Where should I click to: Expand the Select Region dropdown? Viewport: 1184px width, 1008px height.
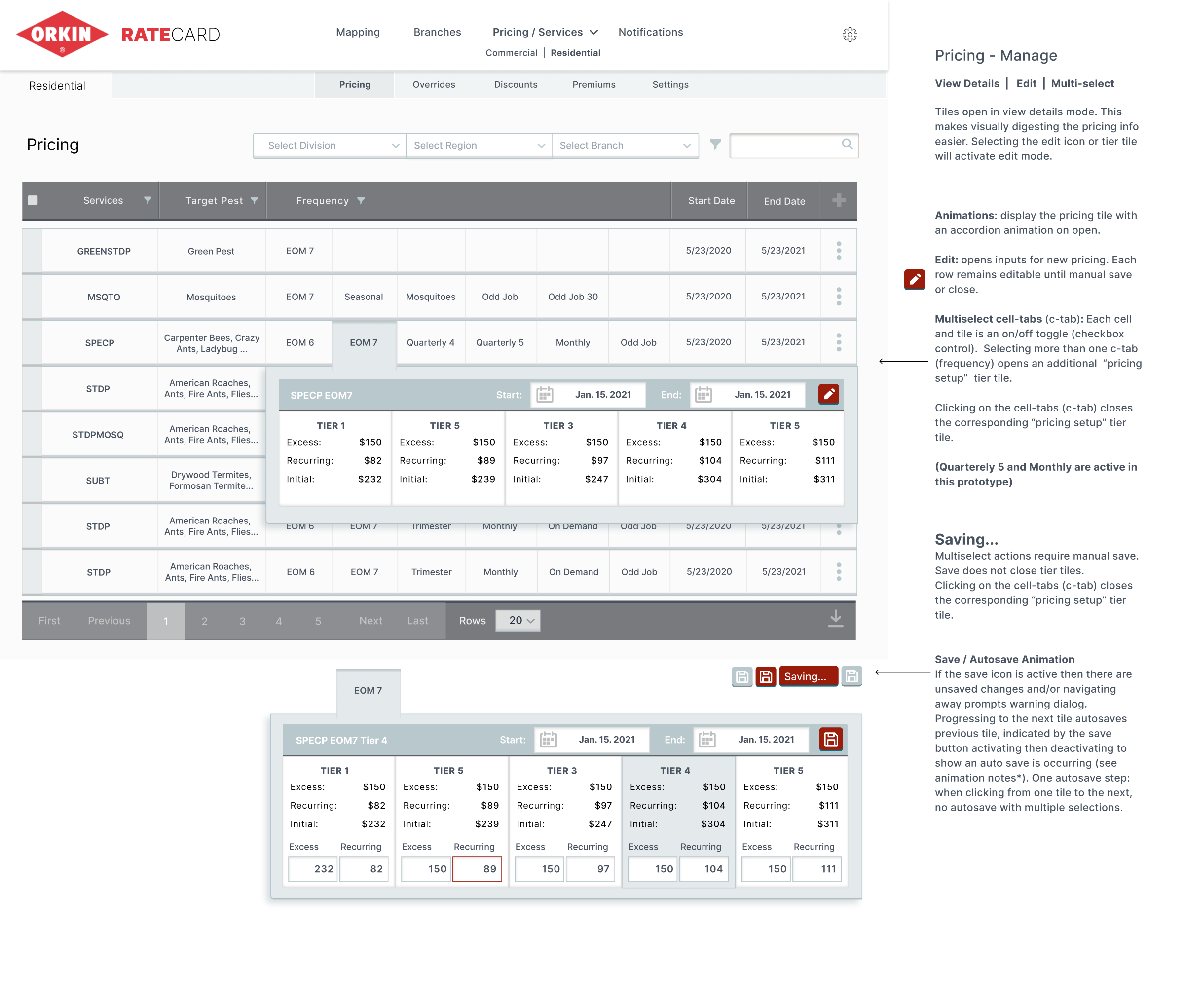tap(478, 145)
